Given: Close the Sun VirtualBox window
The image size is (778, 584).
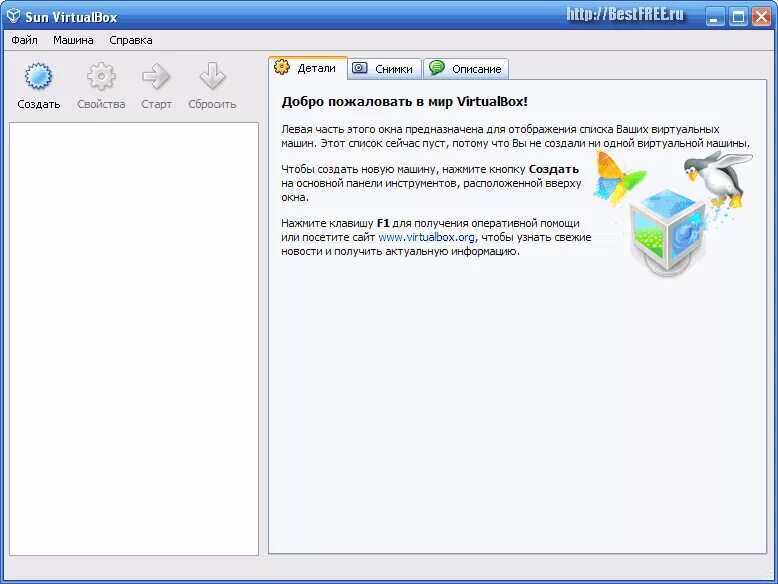Looking at the screenshot, I should 761,17.
